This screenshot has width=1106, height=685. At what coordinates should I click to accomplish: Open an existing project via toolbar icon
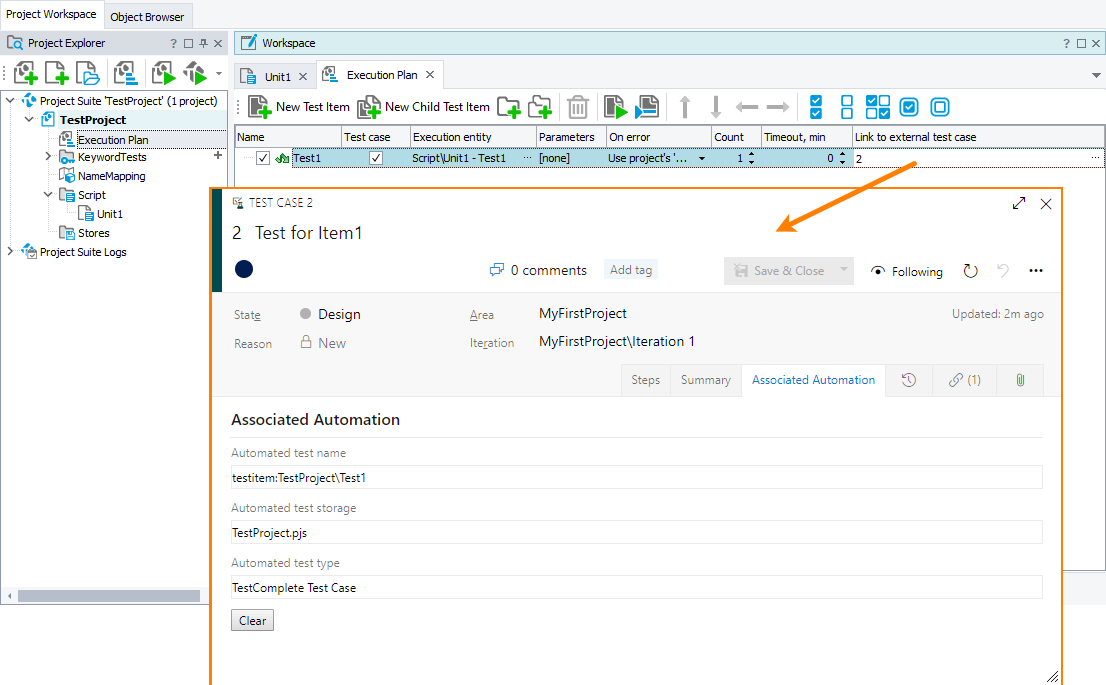[87, 72]
